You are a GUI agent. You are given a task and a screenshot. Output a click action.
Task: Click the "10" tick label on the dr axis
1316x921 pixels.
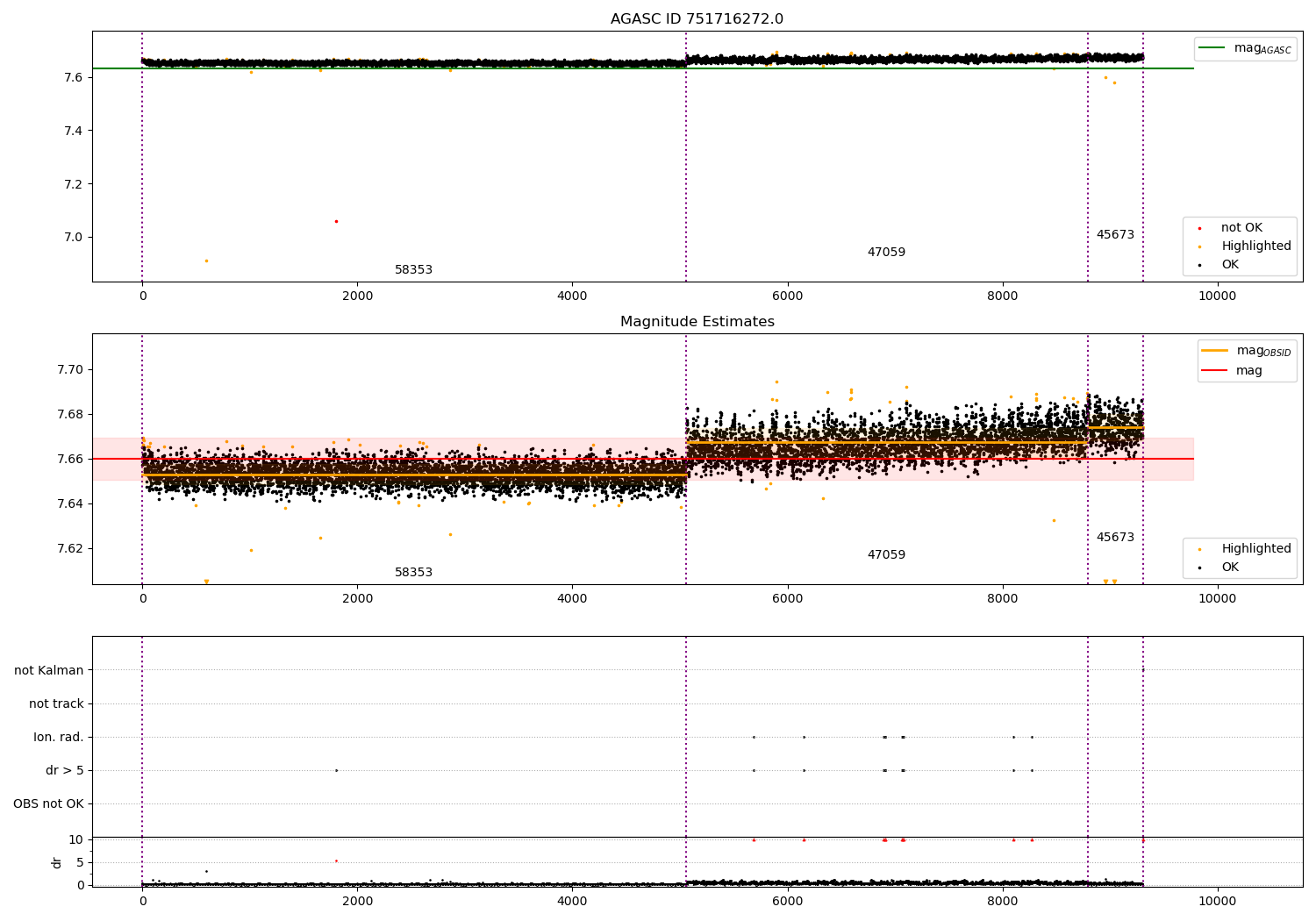tap(75, 840)
